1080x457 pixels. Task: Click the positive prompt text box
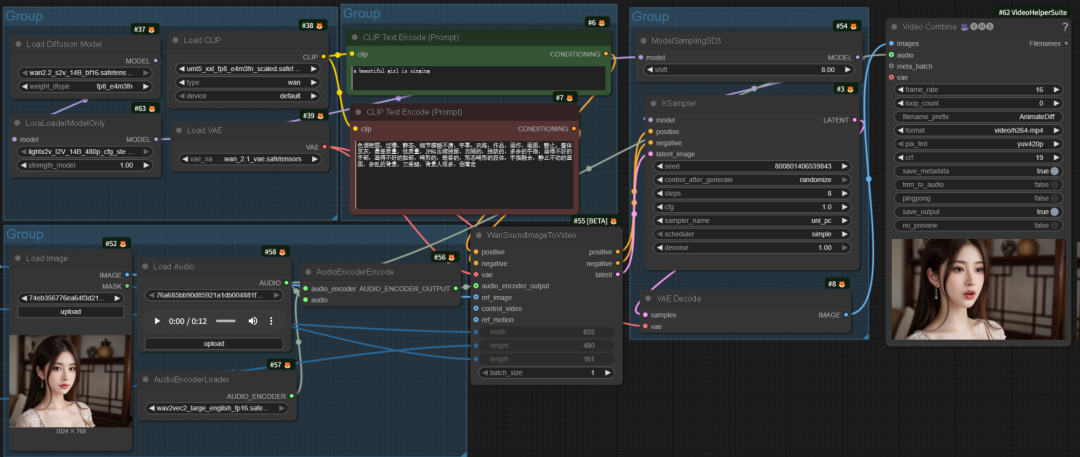click(479, 79)
